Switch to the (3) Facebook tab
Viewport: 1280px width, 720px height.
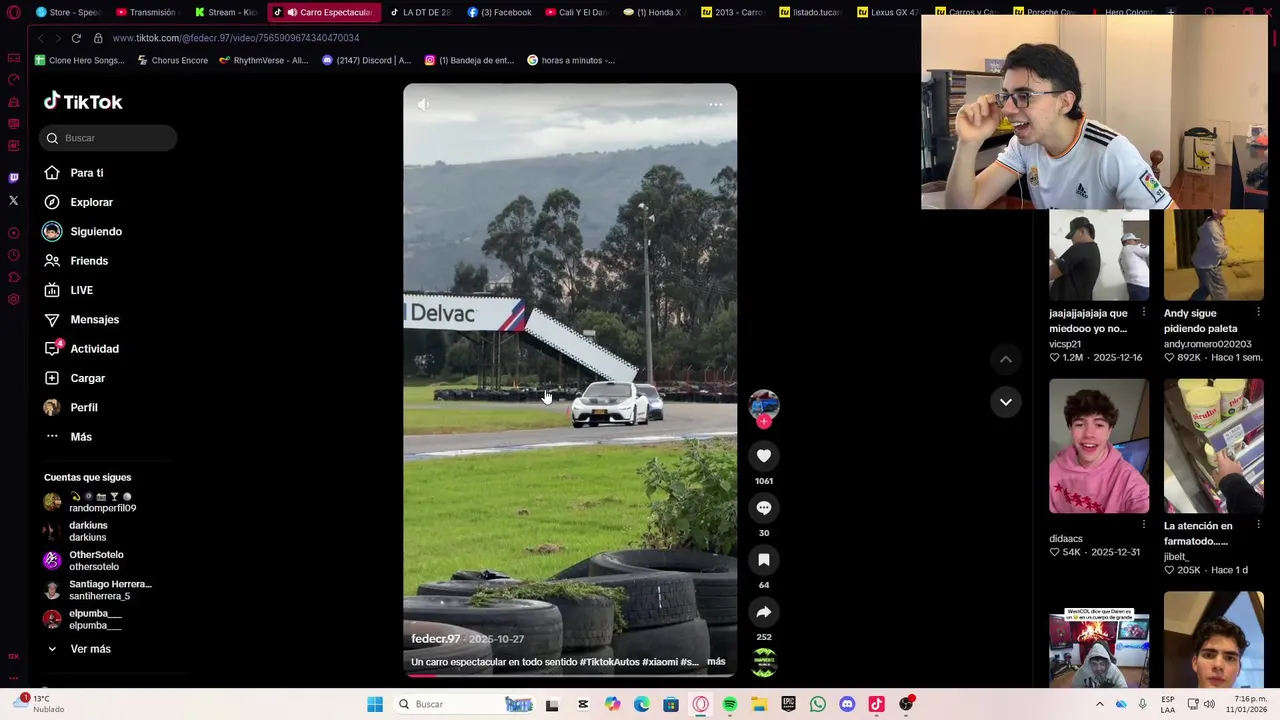click(499, 12)
